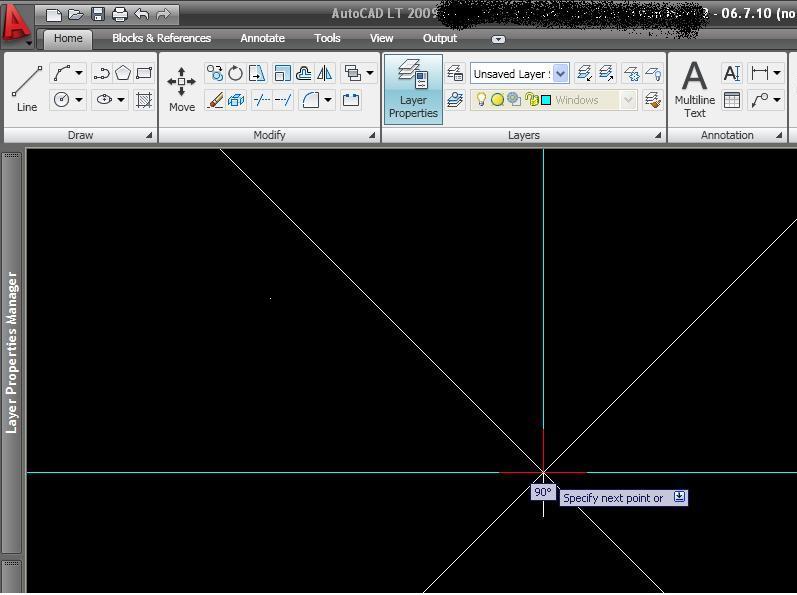Select the Line drawing tool
The width and height of the screenshot is (797, 595).
point(27,87)
